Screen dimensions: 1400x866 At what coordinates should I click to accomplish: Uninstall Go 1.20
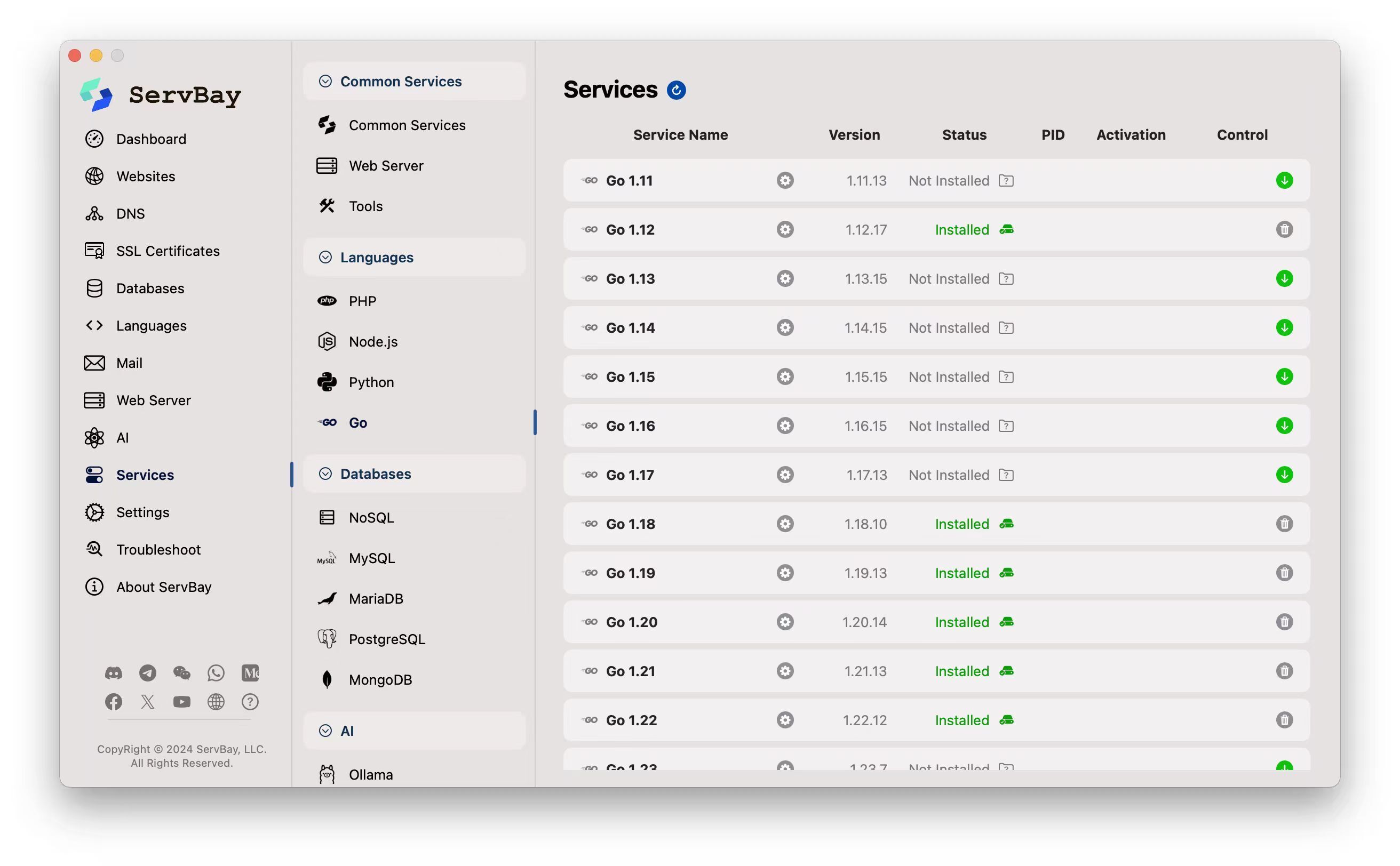click(1284, 622)
